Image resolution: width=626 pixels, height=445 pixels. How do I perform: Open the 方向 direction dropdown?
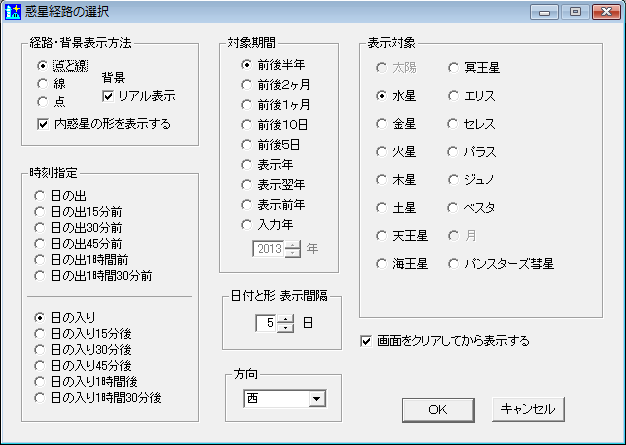[x=317, y=399]
